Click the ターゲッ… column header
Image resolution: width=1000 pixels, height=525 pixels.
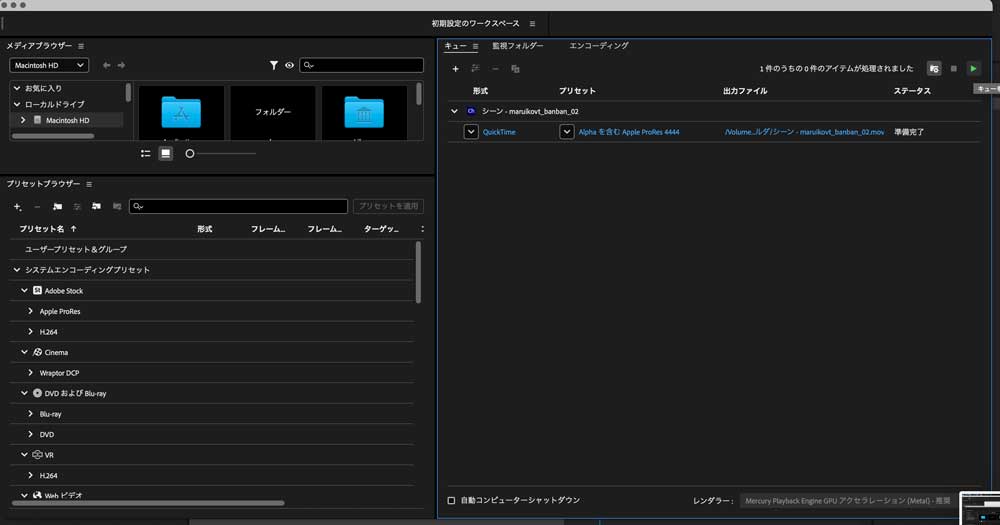(381, 229)
